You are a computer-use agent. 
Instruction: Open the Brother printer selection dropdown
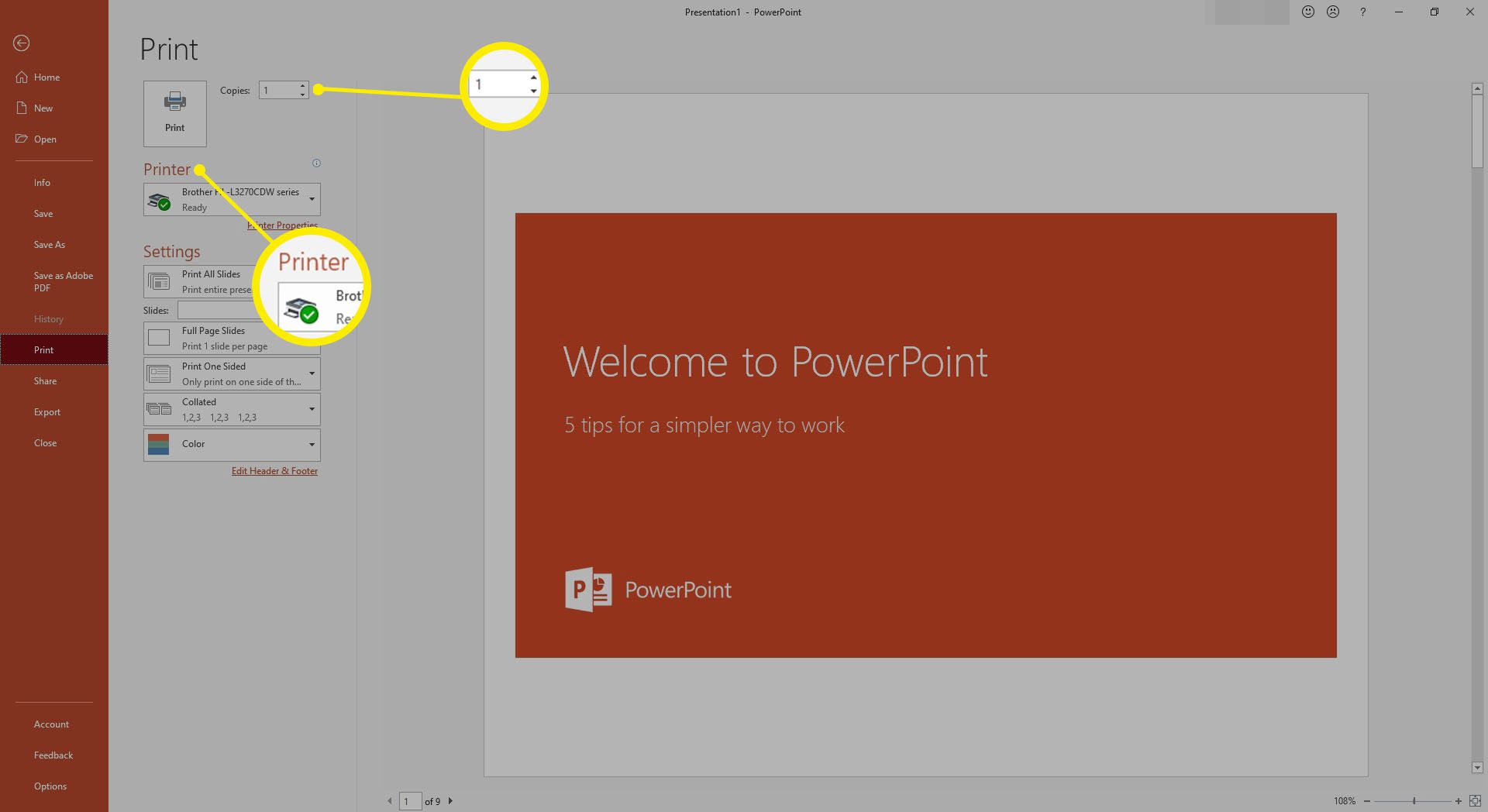coord(232,200)
